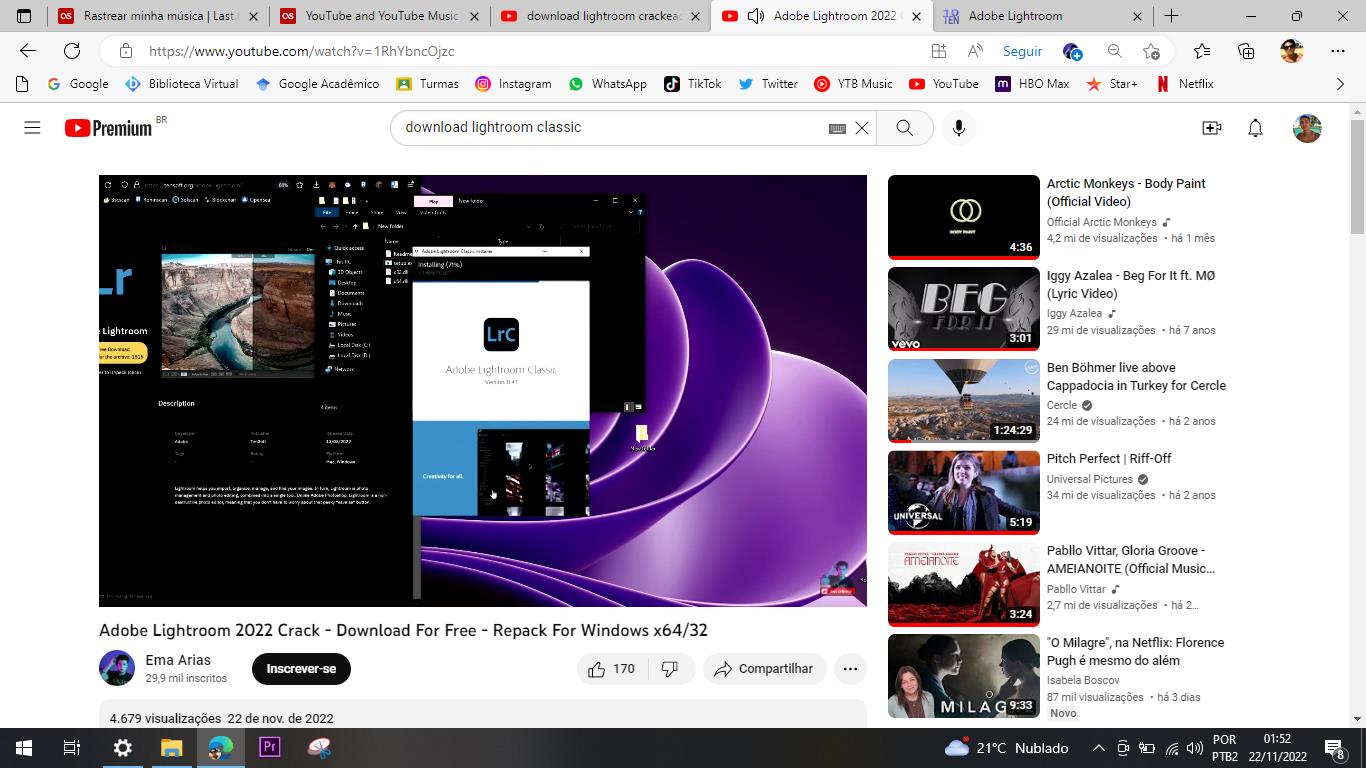This screenshot has width=1366, height=768.
Task: Open the YouTube notifications bell
Action: (1255, 128)
